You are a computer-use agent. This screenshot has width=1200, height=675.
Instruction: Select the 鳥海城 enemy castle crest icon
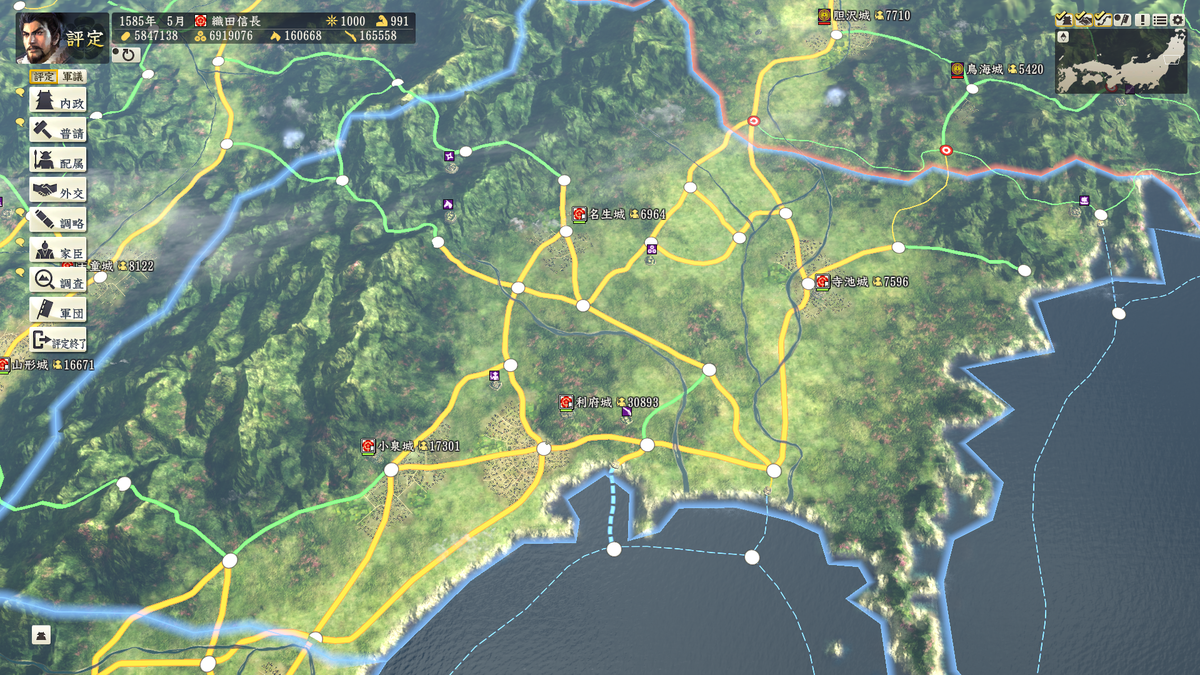(x=957, y=70)
